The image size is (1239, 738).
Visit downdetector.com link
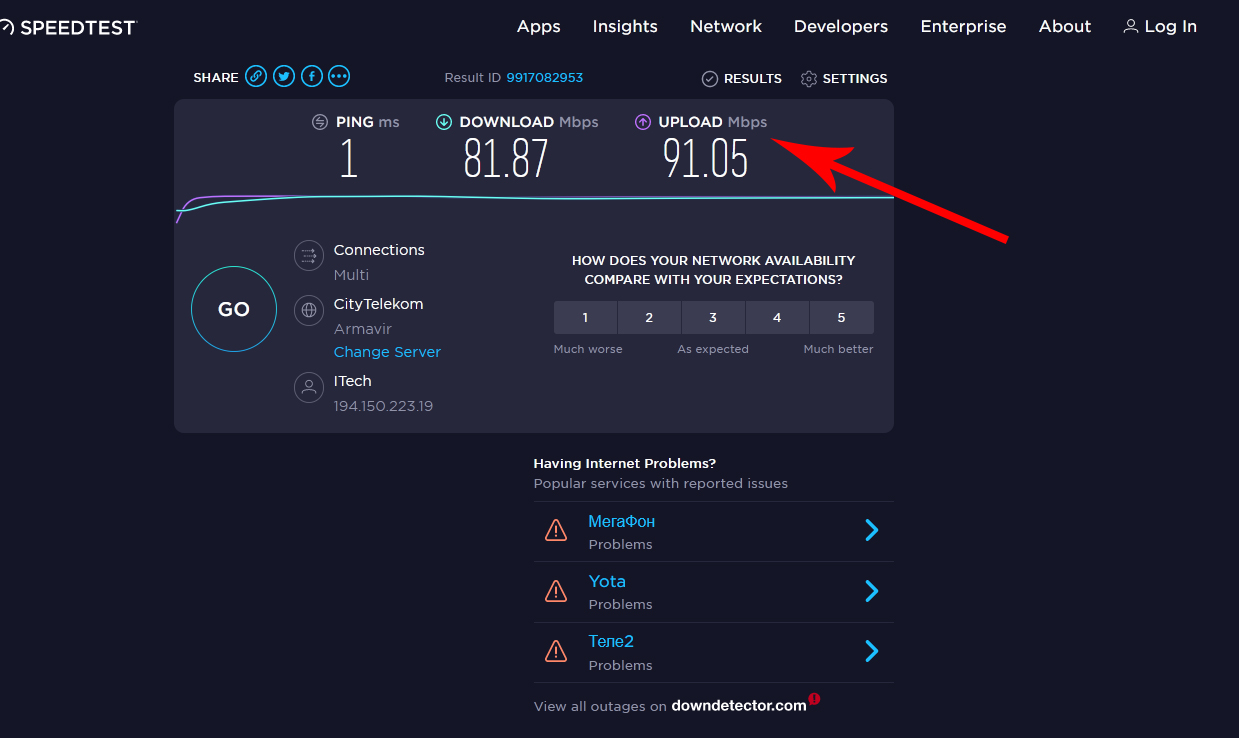tap(739, 706)
